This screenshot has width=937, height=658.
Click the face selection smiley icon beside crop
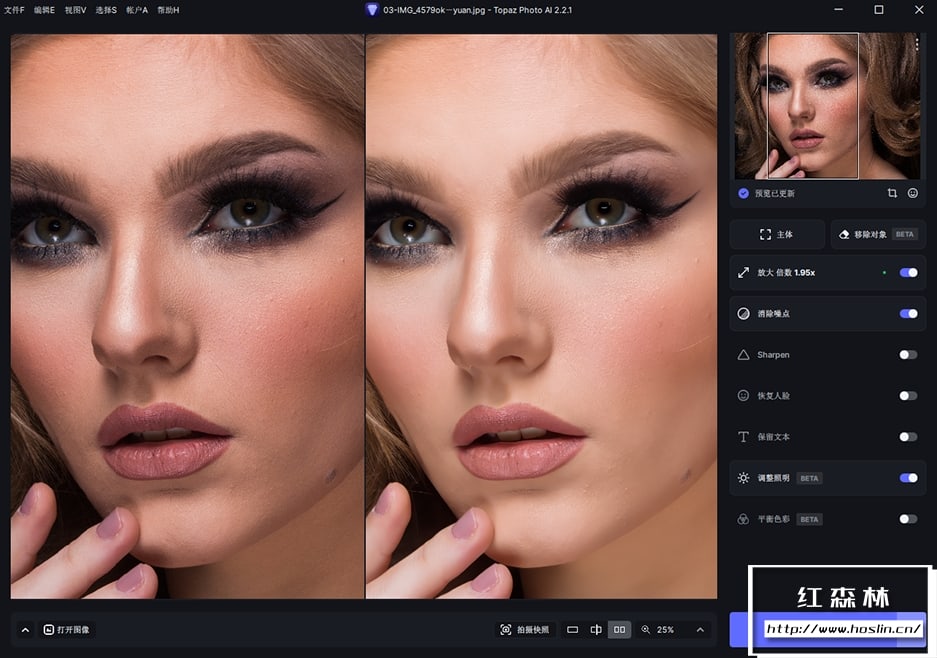[912, 193]
